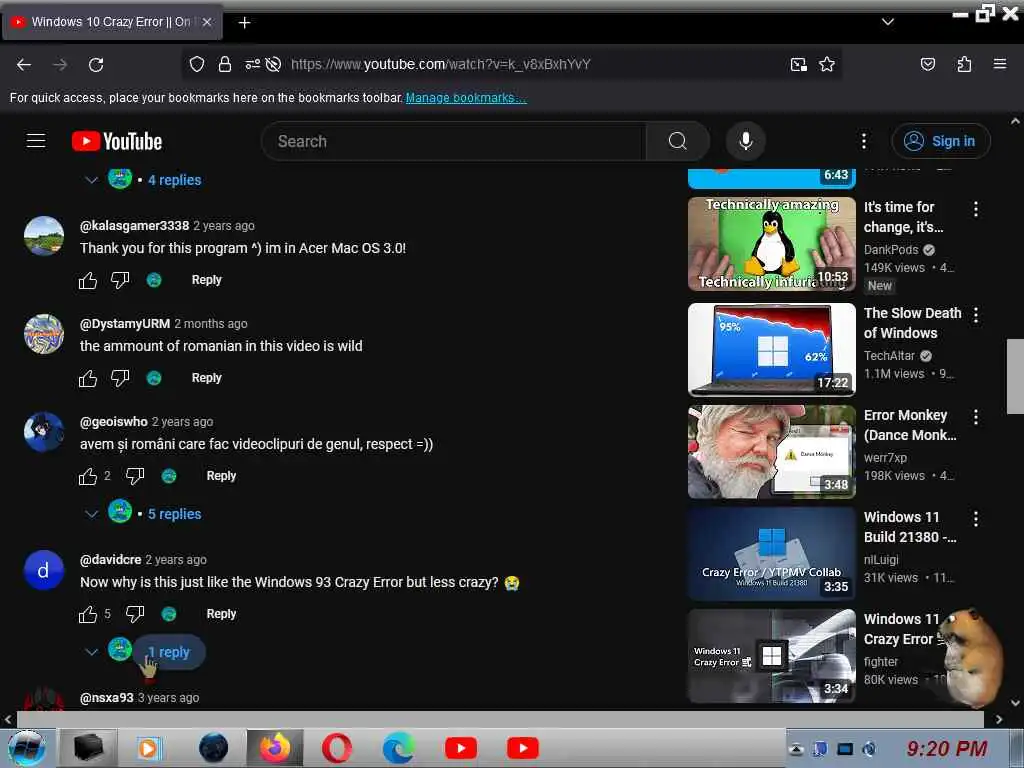Image resolution: width=1024 pixels, height=768 pixels.
Task: Open @kalasgamer3338 channel name link
Action: pyautogui.click(x=135, y=225)
